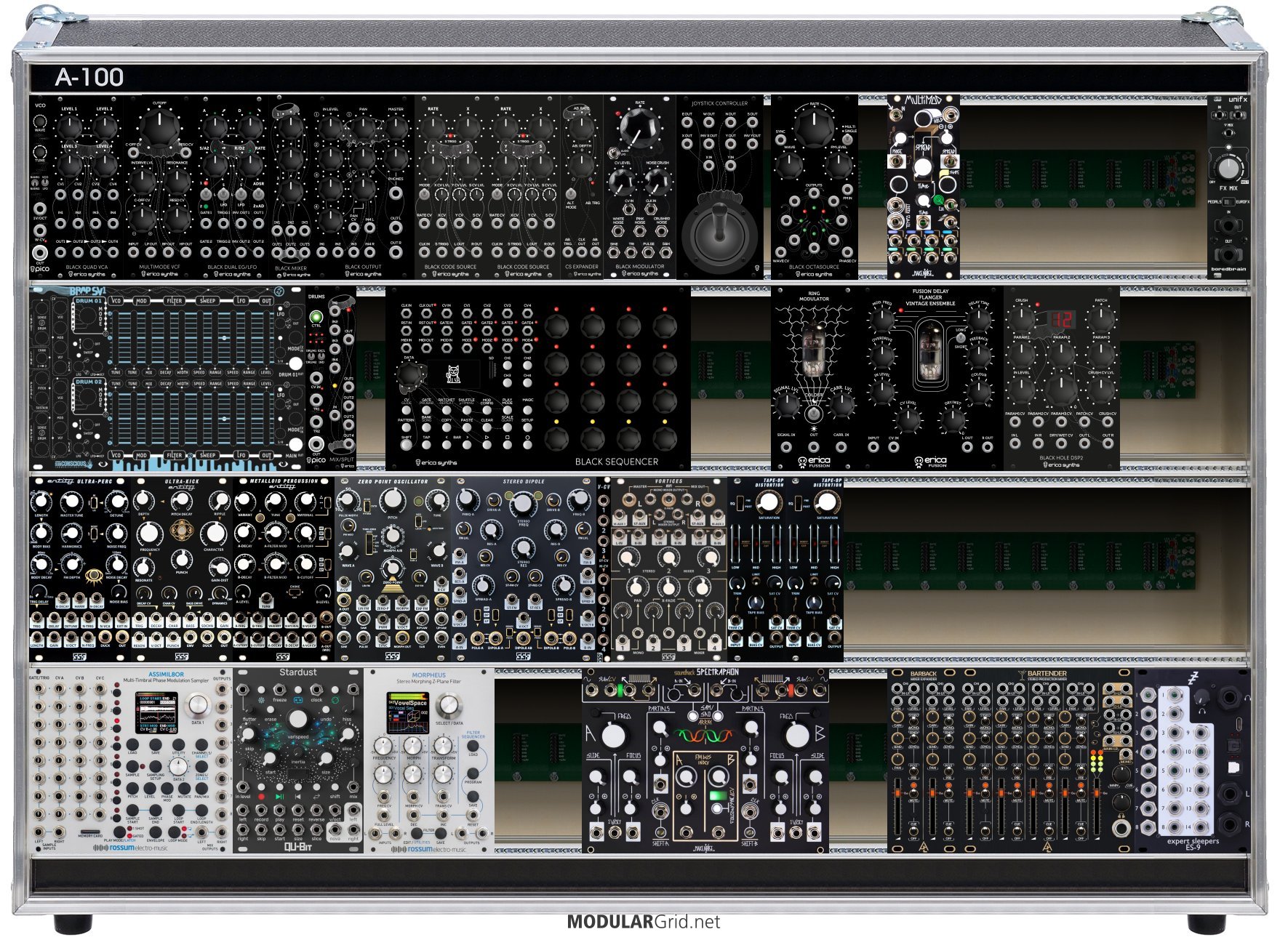Screen dimensions: 1288x937
Task: Click the Level 2 knob on Black Quad VCA
Action: (104, 126)
